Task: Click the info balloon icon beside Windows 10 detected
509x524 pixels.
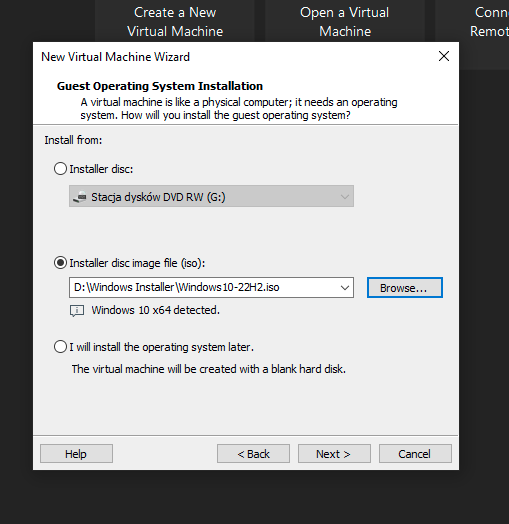Action: [x=77, y=311]
